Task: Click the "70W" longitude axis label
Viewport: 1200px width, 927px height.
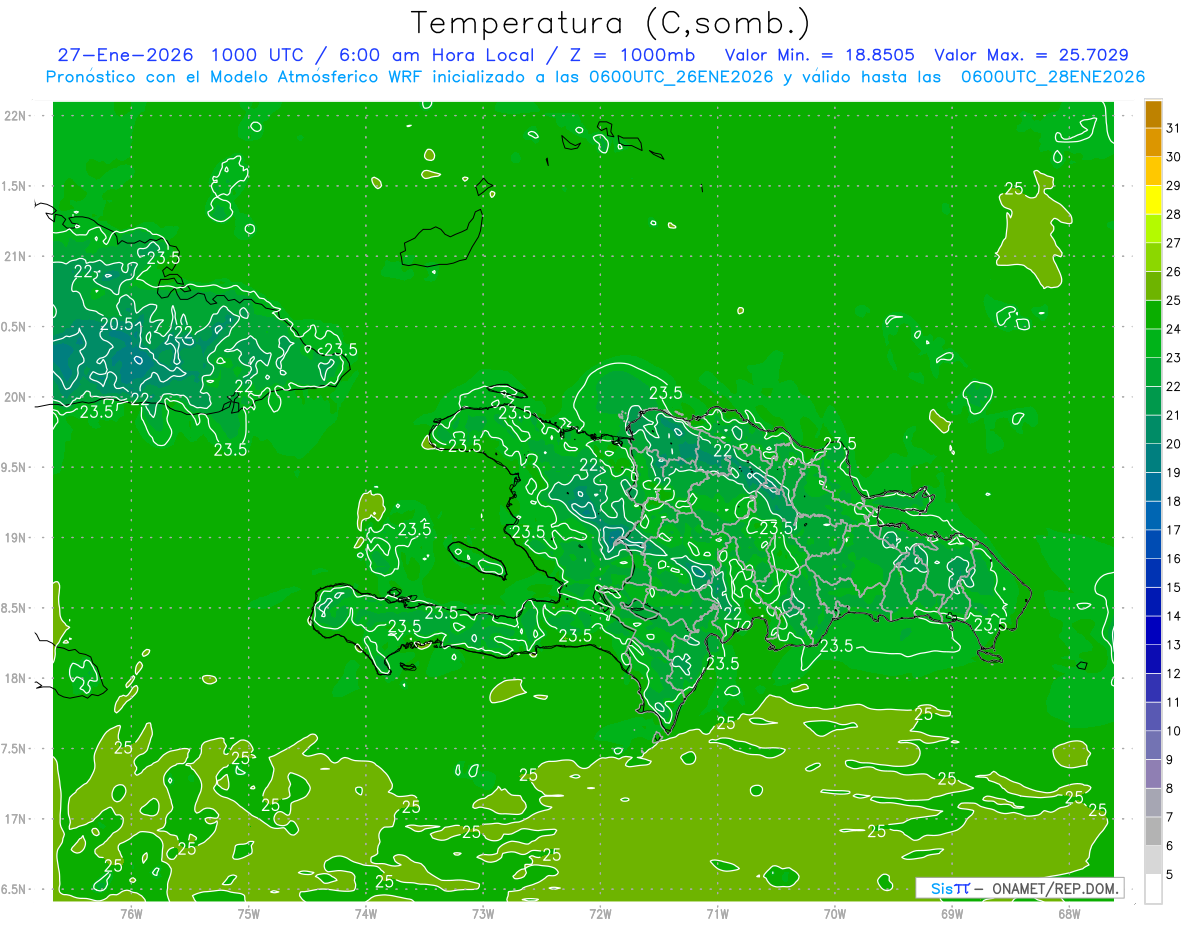Action: click(x=834, y=913)
